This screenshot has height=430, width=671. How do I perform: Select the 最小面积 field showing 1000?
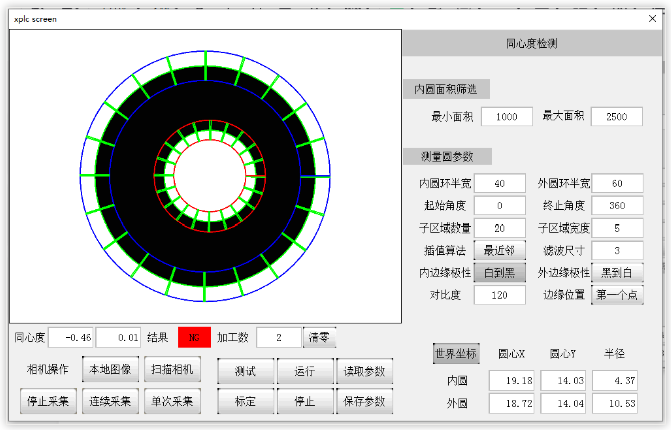[507, 117]
